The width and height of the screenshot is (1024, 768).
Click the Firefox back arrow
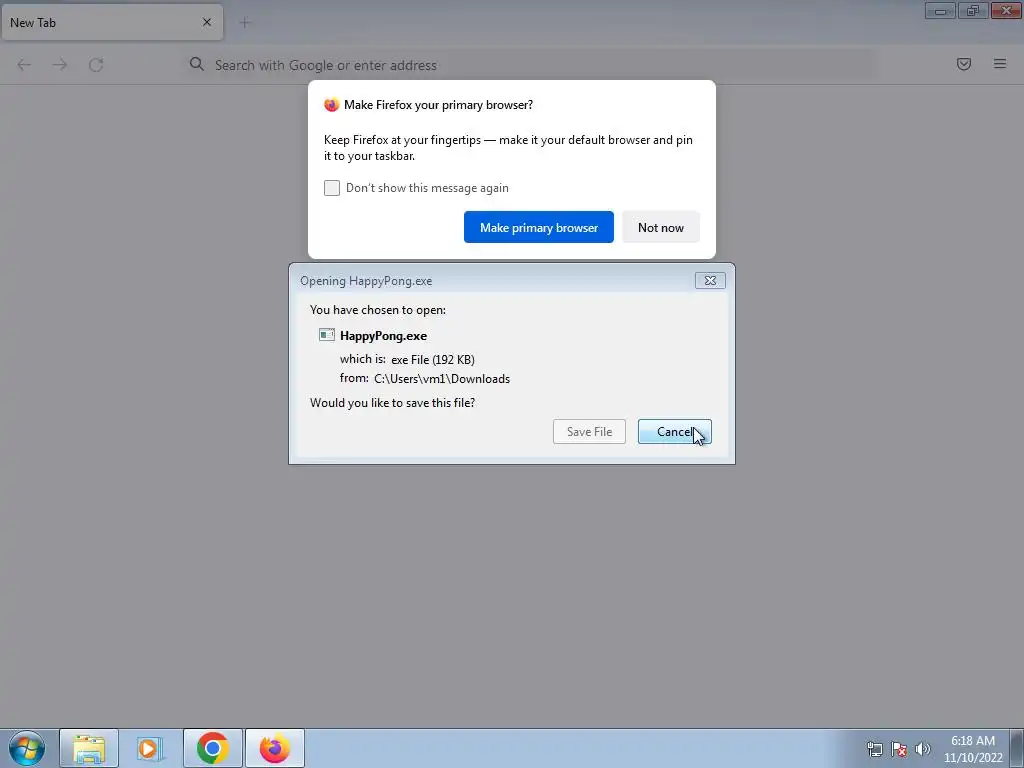pyautogui.click(x=24, y=65)
